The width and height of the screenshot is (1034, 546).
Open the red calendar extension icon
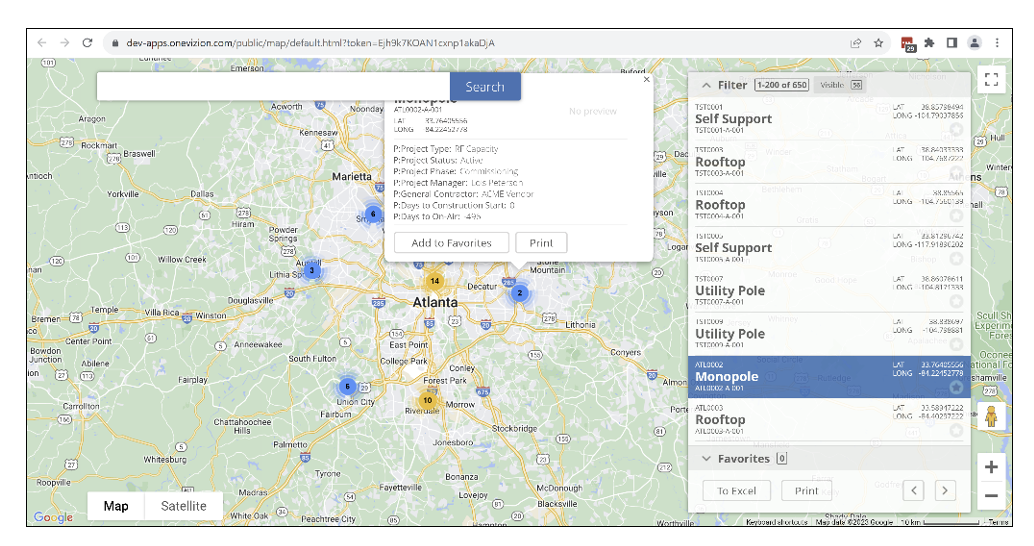tap(908, 44)
